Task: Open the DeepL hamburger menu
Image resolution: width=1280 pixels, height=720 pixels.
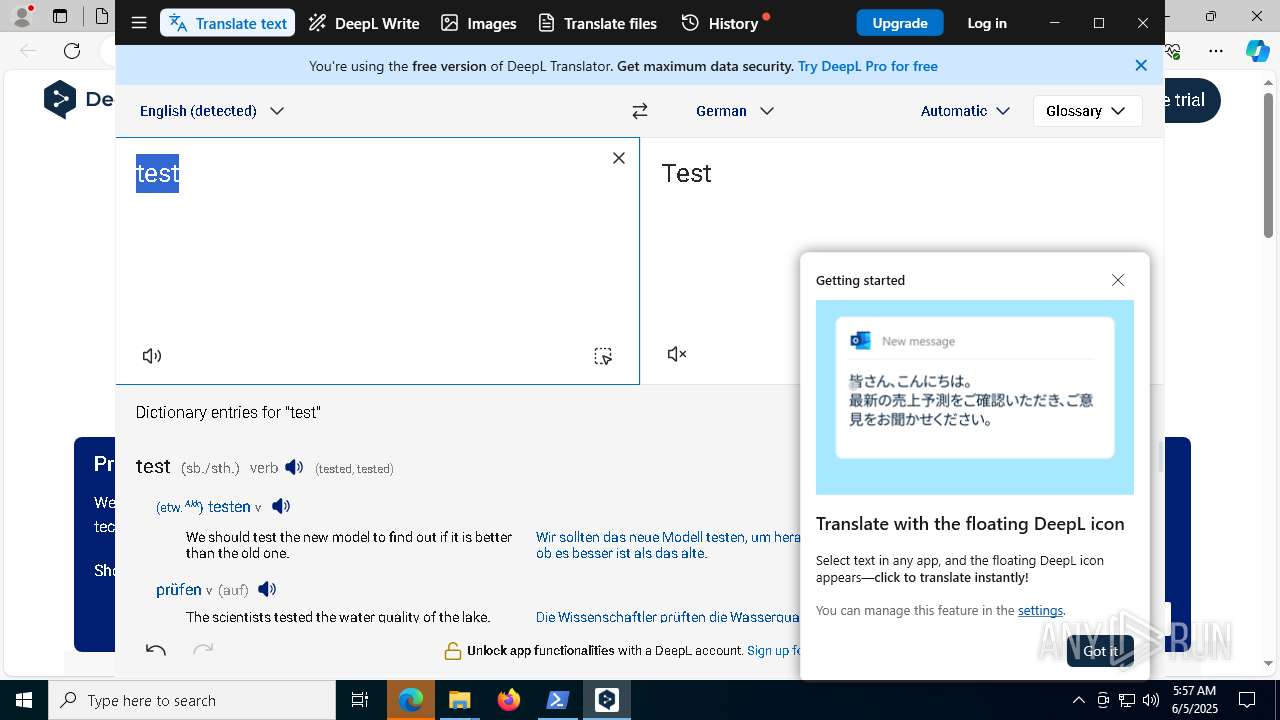Action: [x=139, y=23]
